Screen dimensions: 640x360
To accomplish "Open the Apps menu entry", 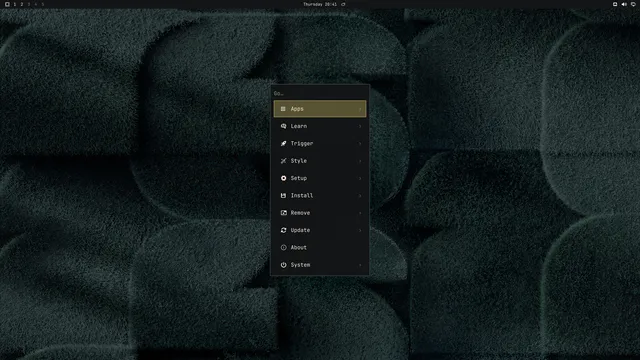I will pyautogui.click(x=320, y=109).
